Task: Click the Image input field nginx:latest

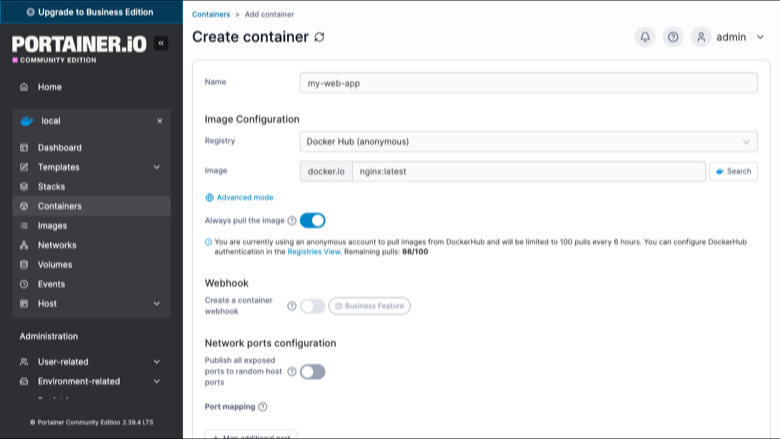Action: [529, 172]
